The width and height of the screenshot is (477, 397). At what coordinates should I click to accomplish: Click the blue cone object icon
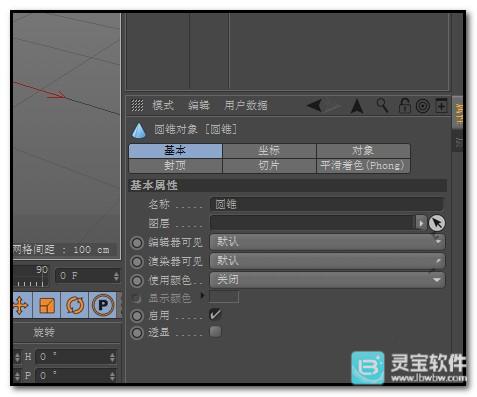[x=139, y=130]
